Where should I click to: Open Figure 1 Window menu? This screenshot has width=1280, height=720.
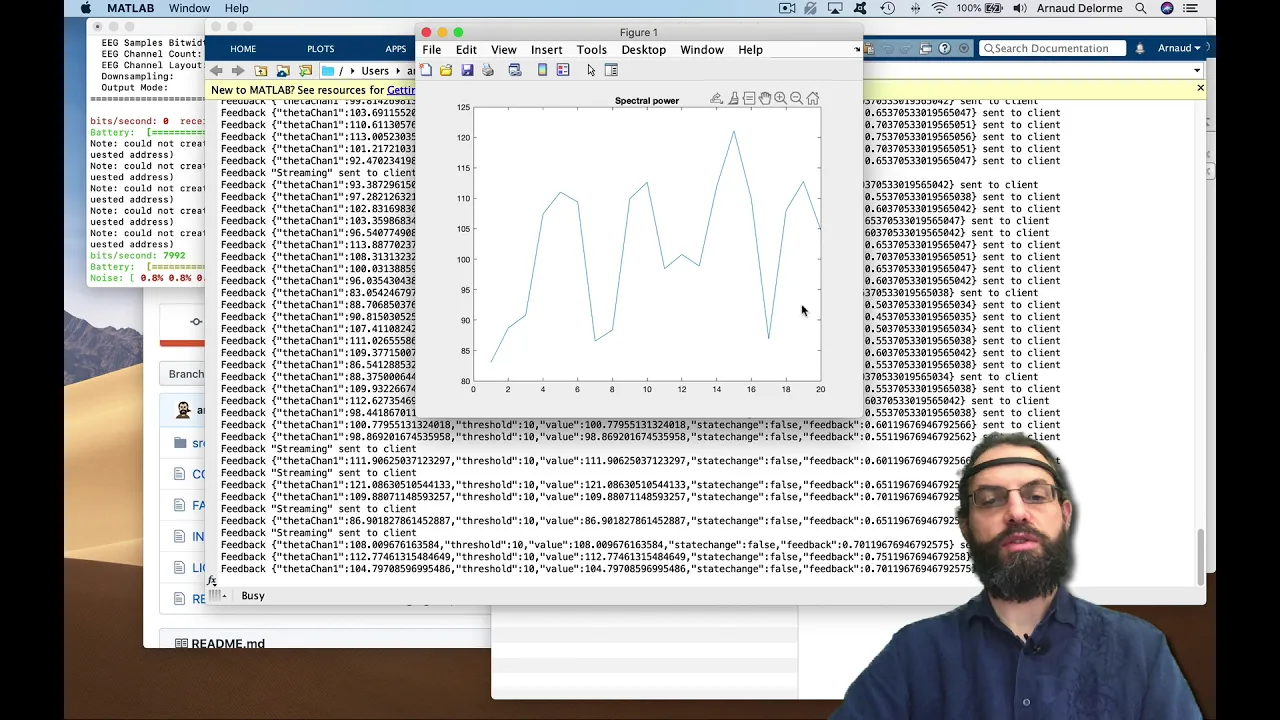tap(702, 49)
